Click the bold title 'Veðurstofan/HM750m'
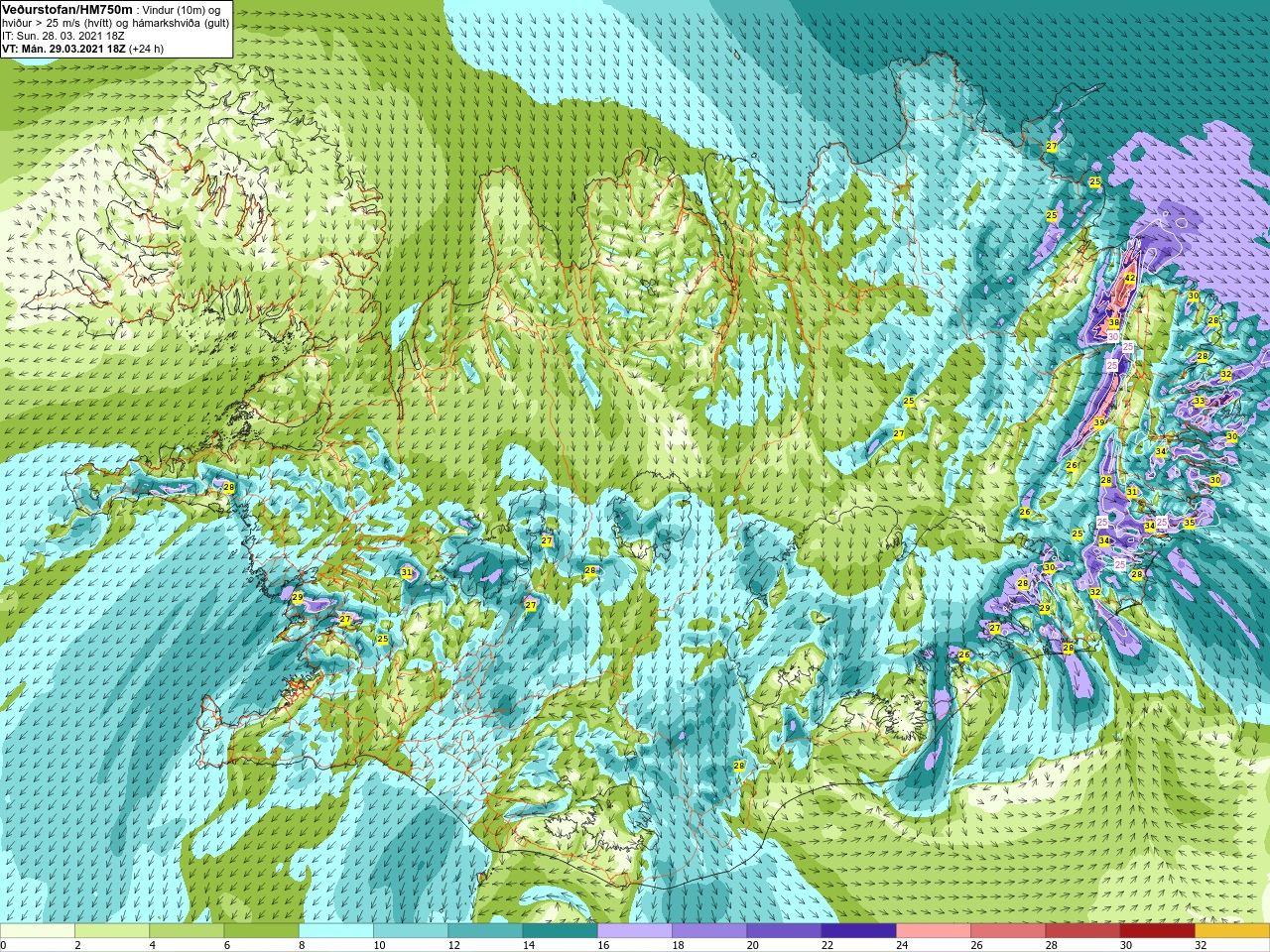 coord(66,8)
